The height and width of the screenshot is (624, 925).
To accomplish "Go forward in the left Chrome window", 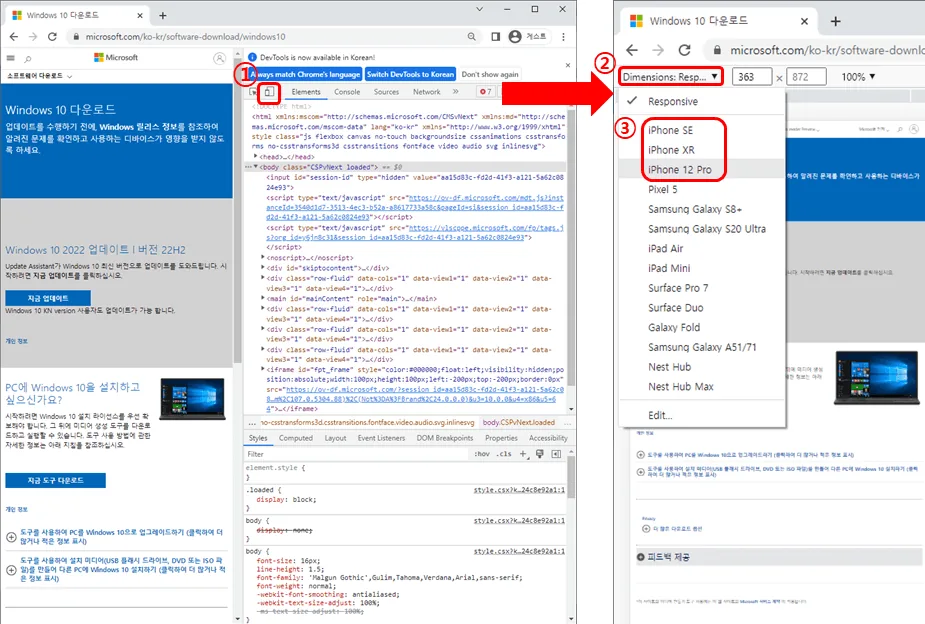I will coord(32,37).
